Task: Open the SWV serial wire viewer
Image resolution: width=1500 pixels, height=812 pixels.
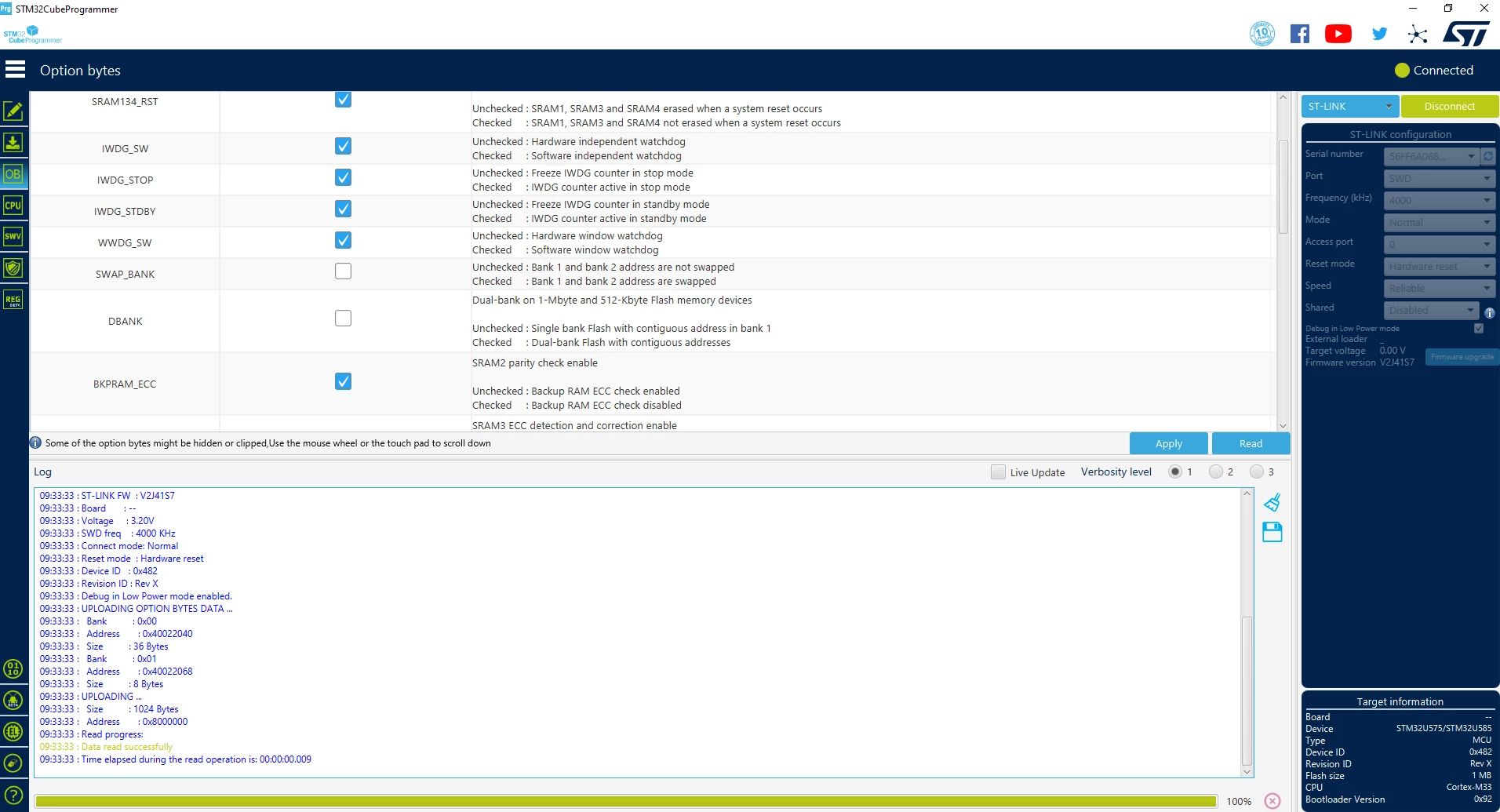Action: (13, 237)
